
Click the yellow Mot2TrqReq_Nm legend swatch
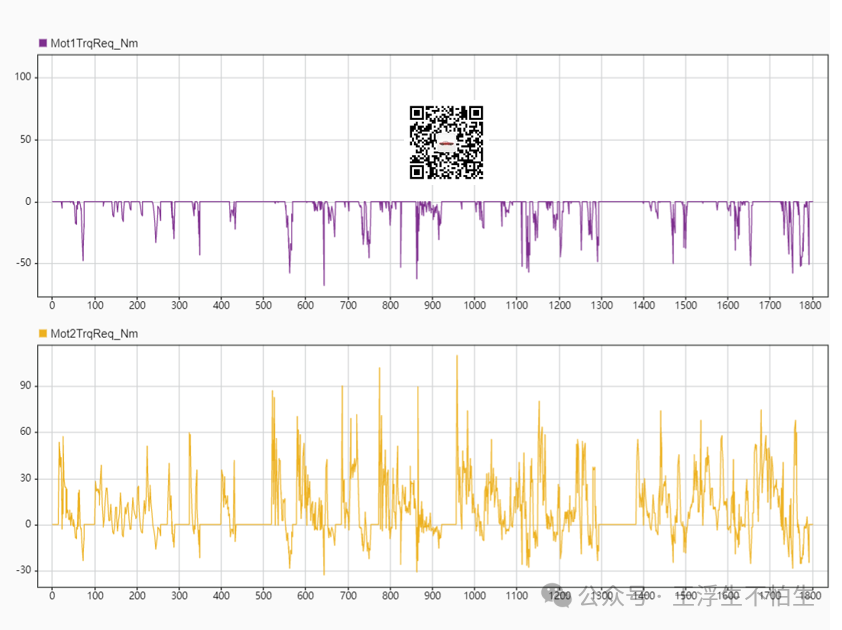pyautogui.click(x=43, y=334)
